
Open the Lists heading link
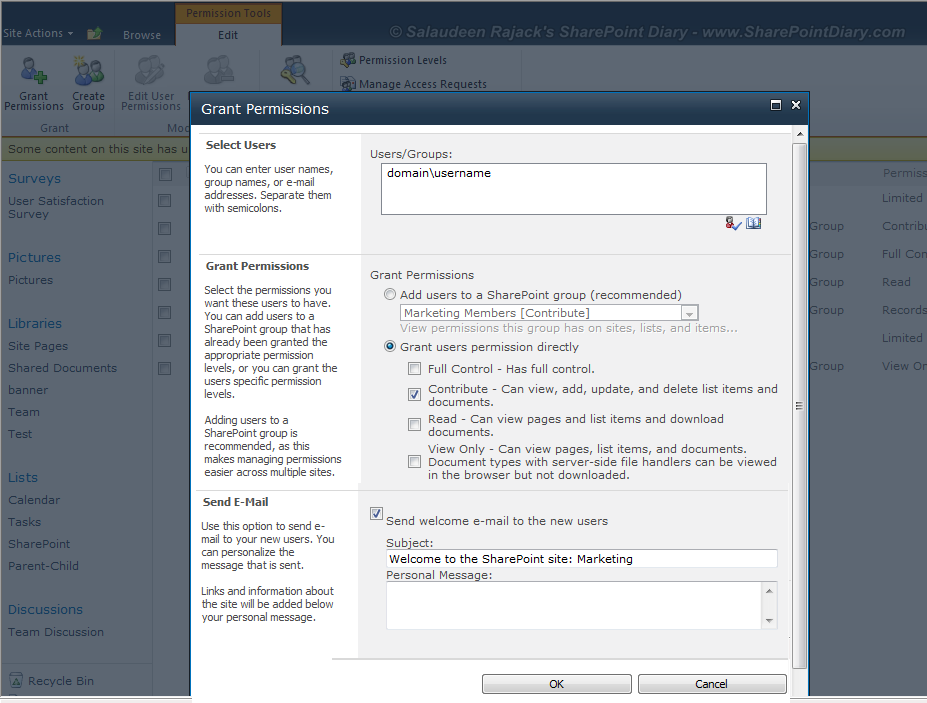click(22, 478)
